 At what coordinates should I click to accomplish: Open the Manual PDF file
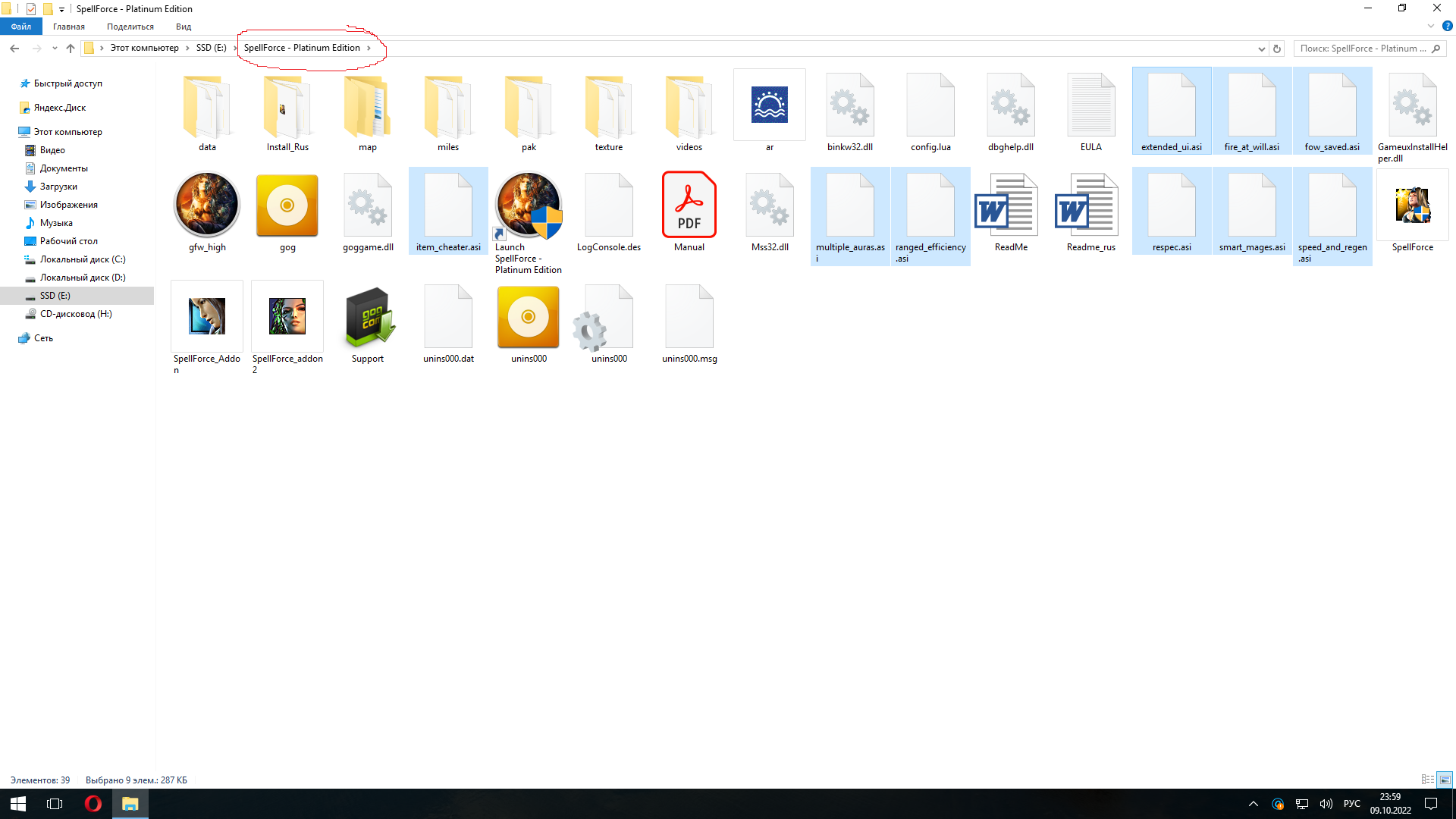point(689,206)
